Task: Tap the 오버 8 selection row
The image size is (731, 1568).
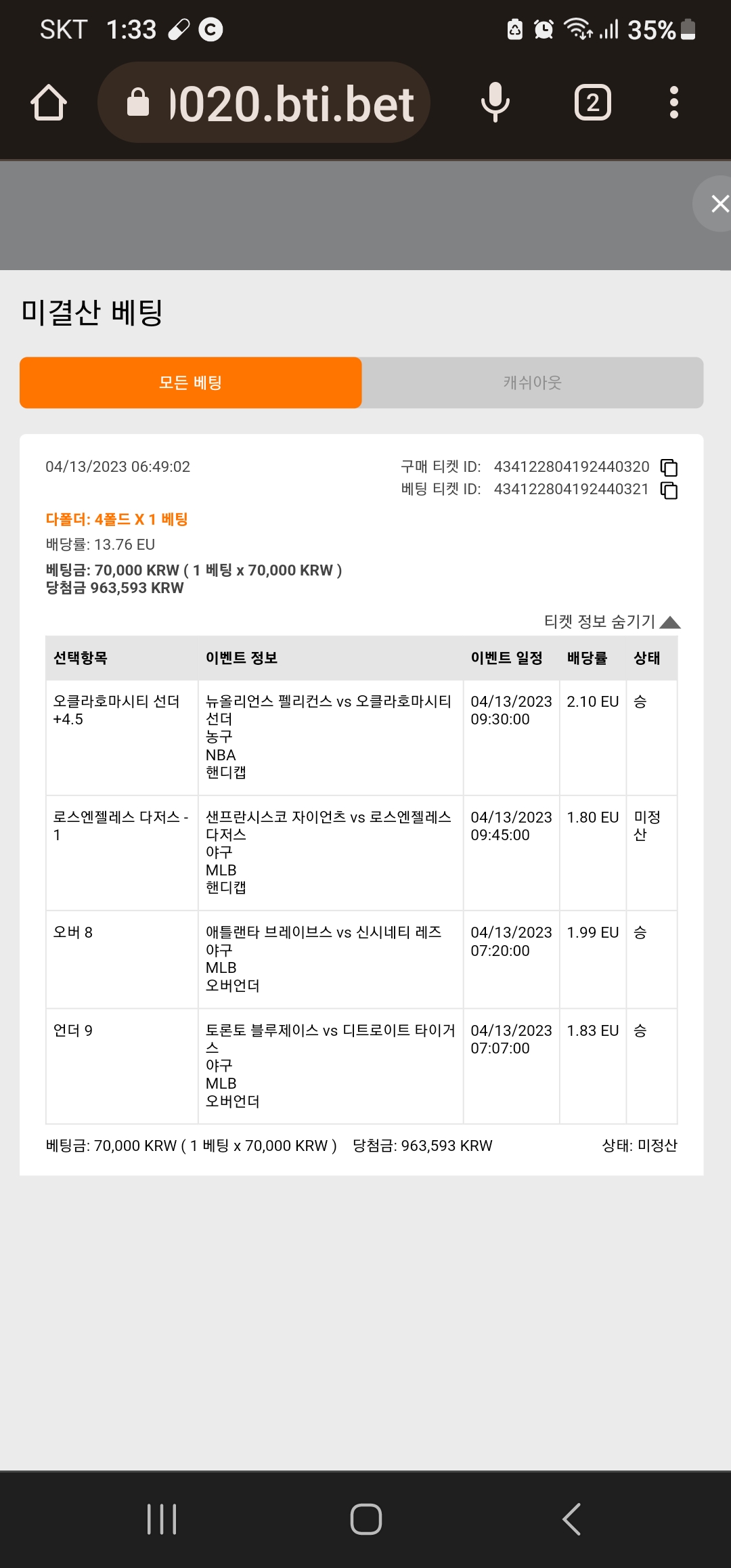Action: pyautogui.click(x=361, y=959)
